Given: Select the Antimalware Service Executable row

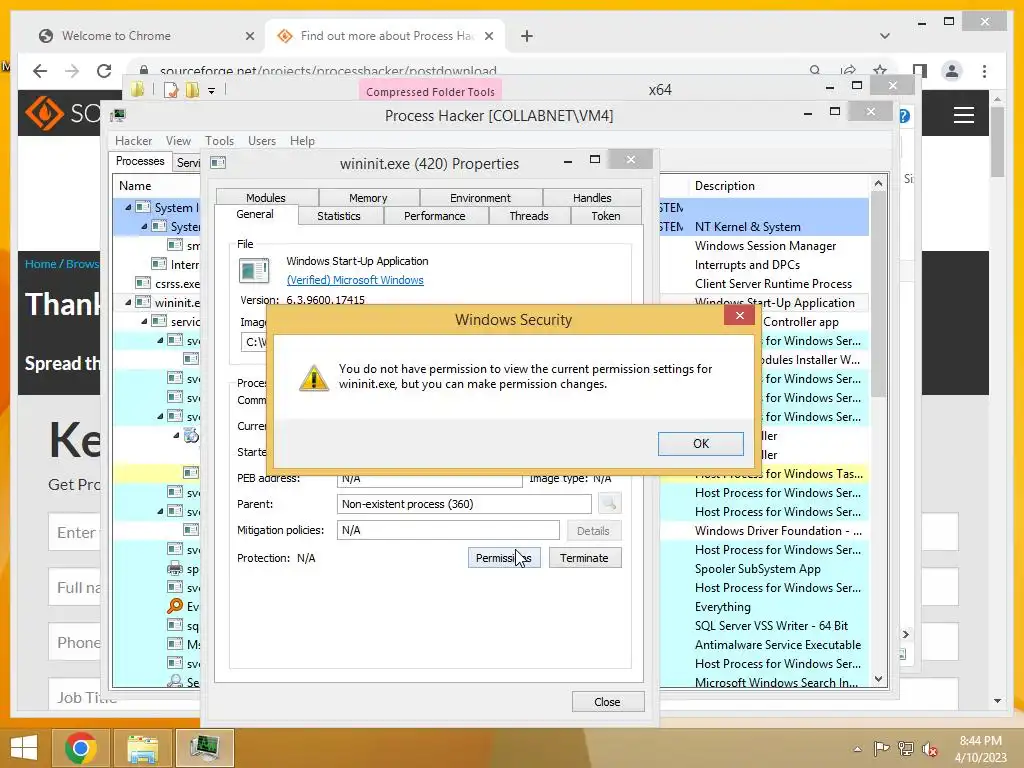Looking at the screenshot, I should pos(778,645).
